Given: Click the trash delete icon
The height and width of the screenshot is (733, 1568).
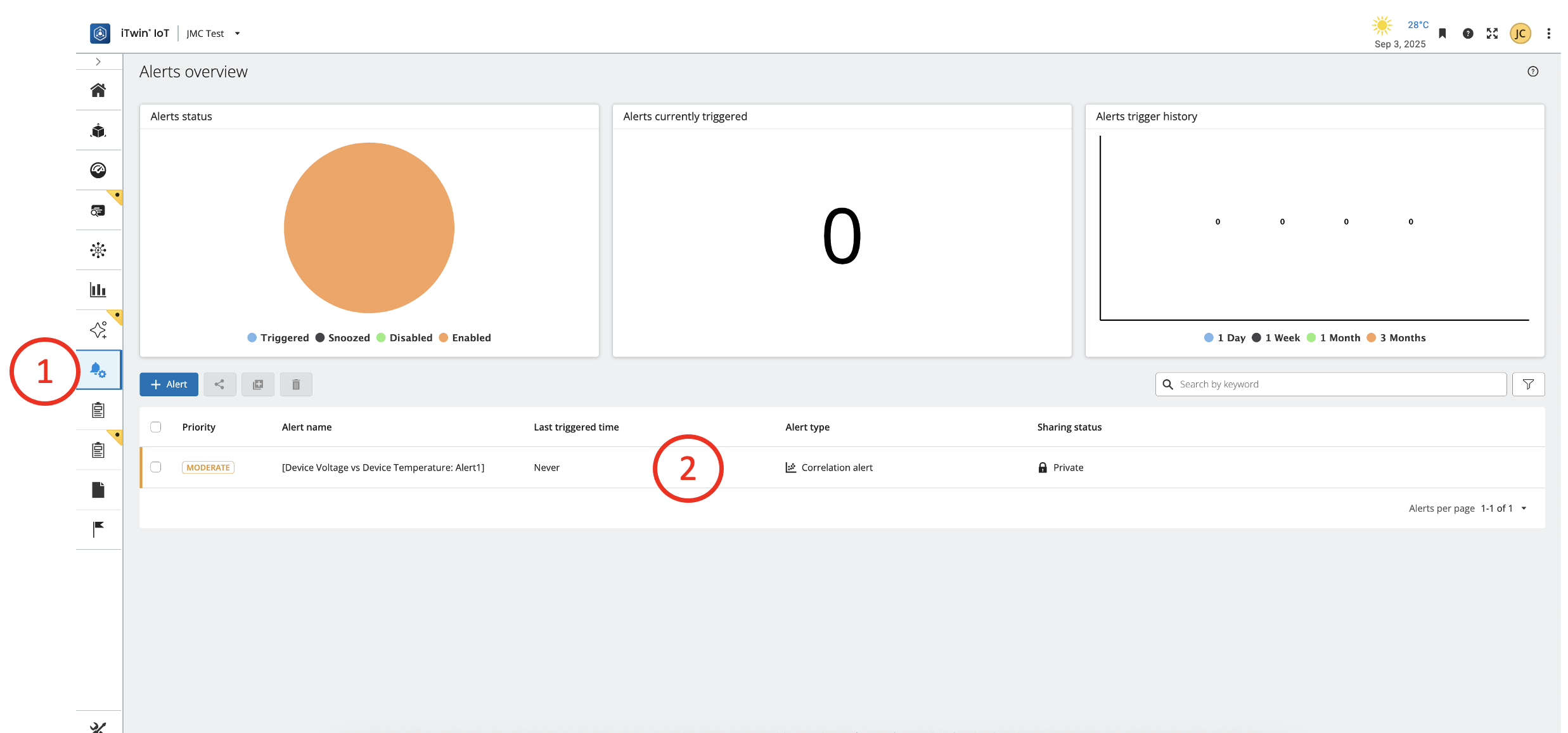Looking at the screenshot, I should [x=296, y=384].
